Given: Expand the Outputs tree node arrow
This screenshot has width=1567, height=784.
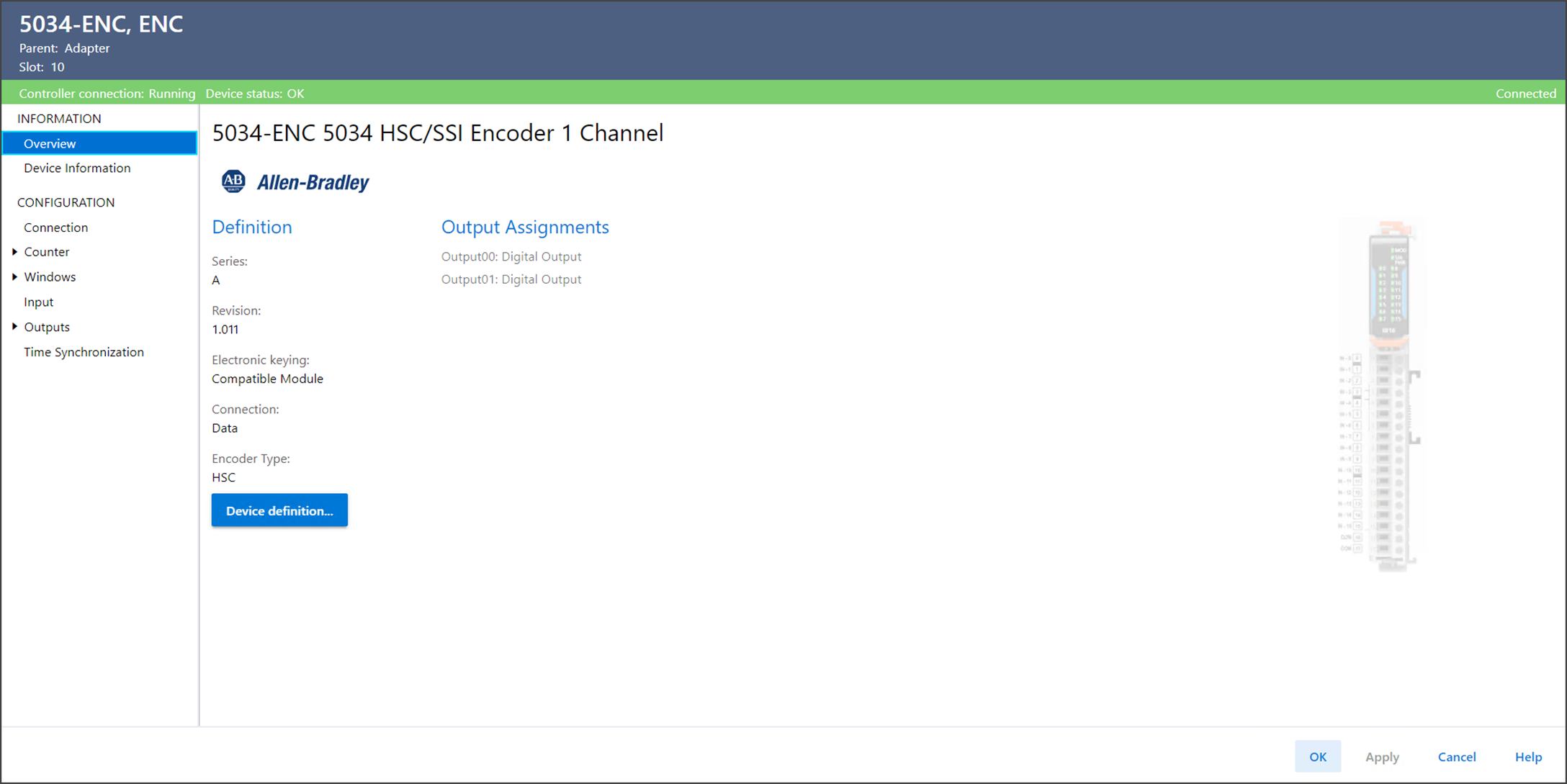Looking at the screenshot, I should (x=14, y=327).
